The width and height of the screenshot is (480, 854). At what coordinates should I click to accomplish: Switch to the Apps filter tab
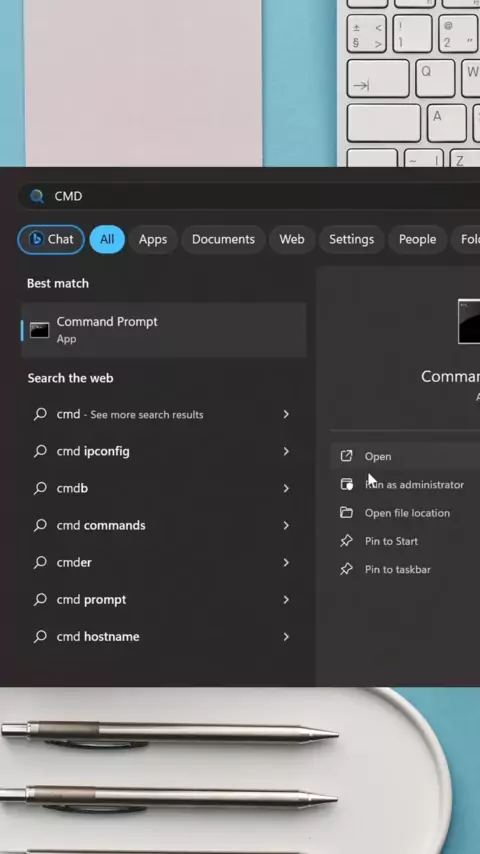click(x=153, y=239)
